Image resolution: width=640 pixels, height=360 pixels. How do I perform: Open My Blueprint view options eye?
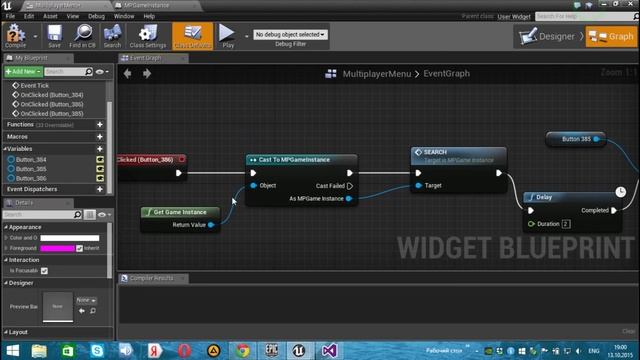click(x=102, y=72)
